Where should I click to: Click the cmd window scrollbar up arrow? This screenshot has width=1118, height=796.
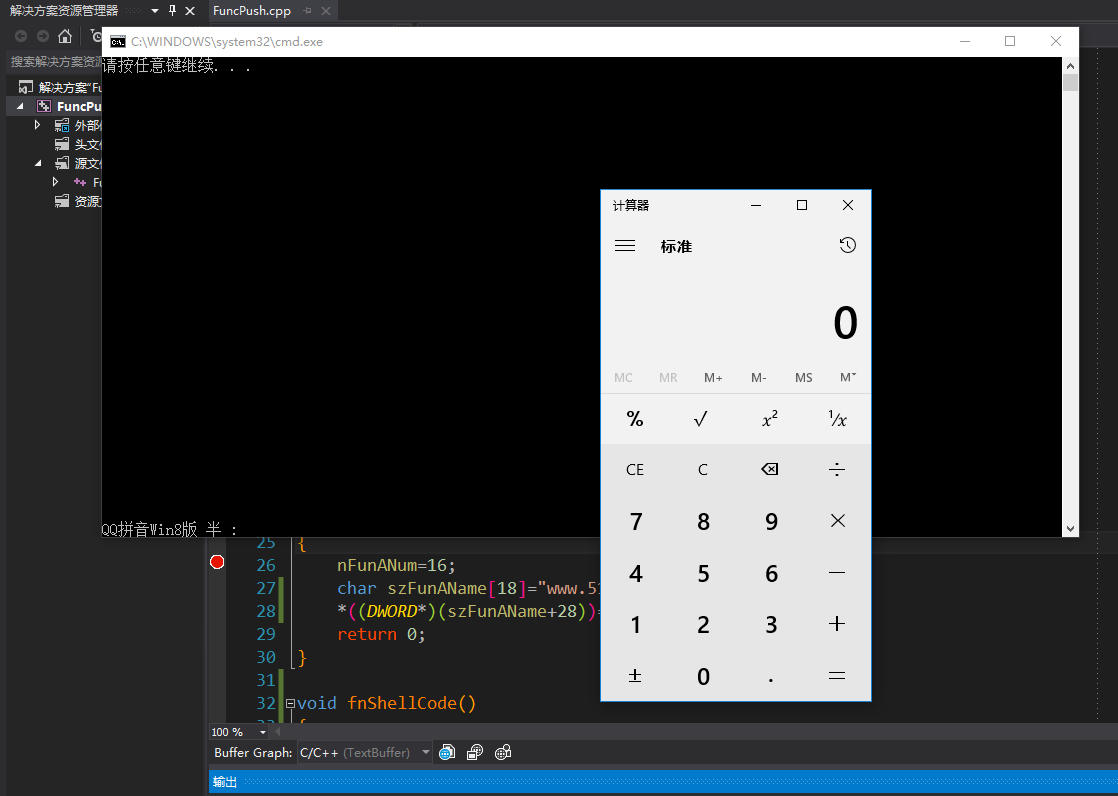1070,66
